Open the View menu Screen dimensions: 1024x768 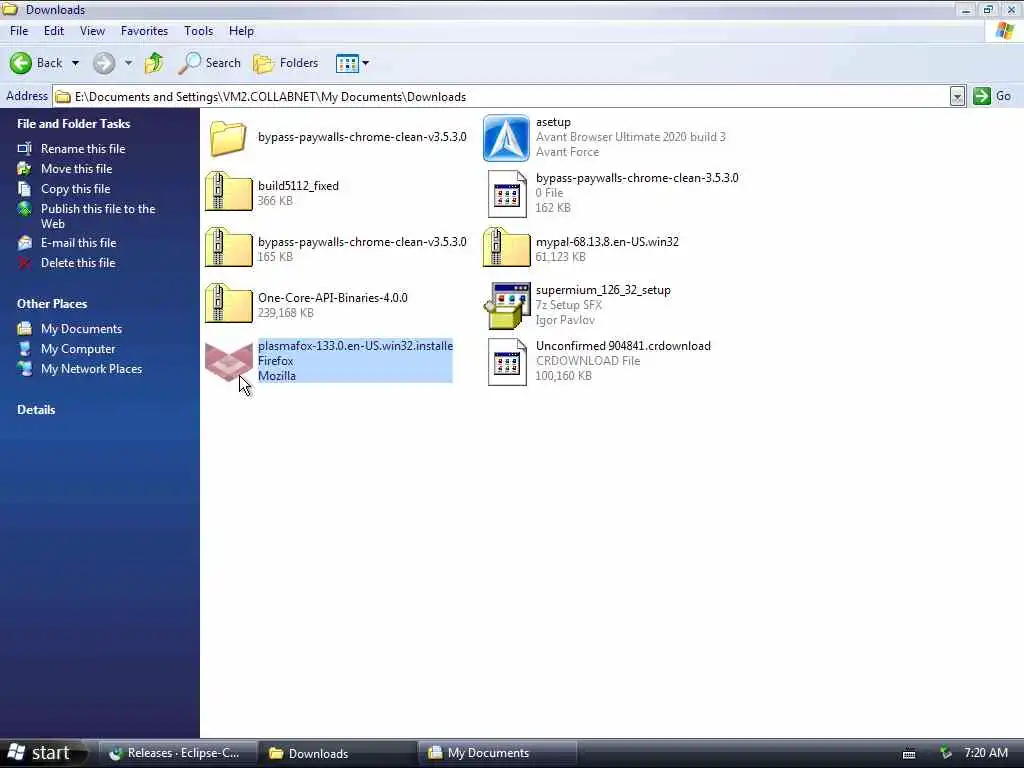tap(92, 31)
